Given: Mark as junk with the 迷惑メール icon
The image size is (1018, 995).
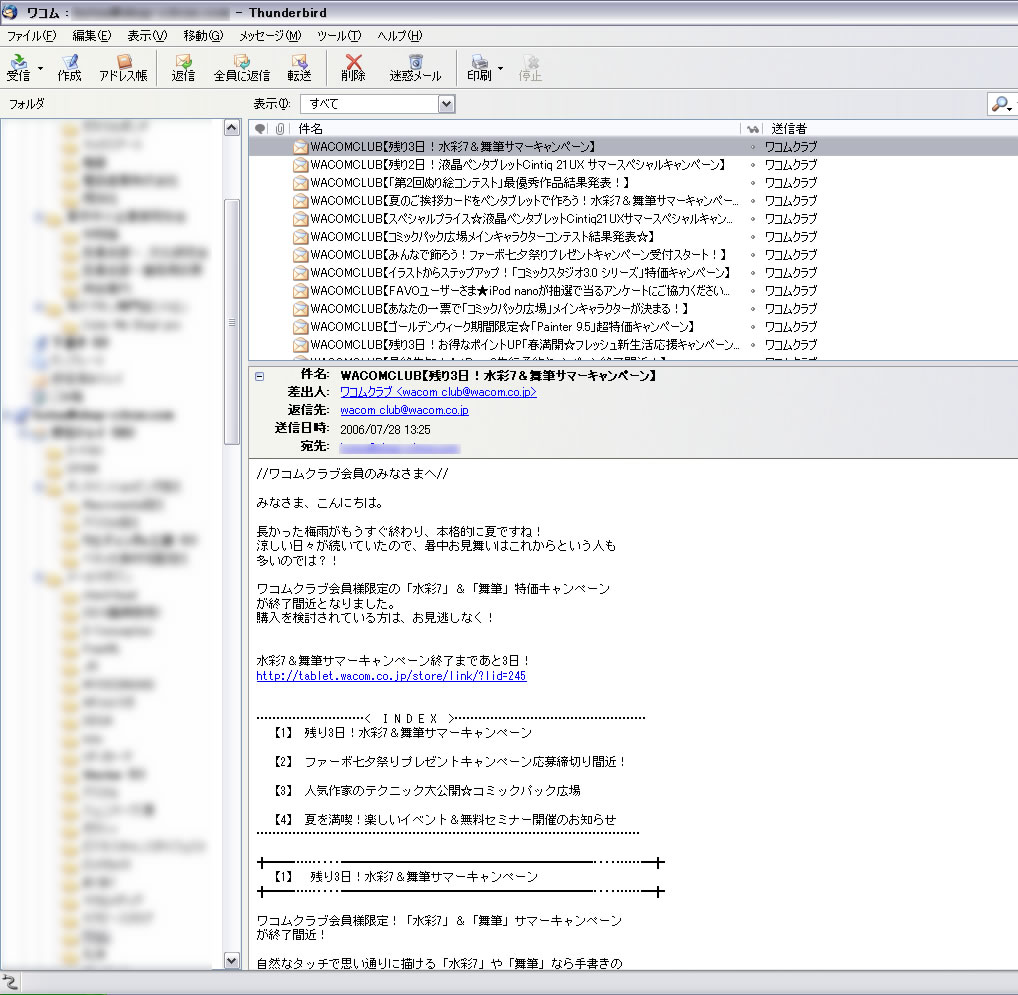Looking at the screenshot, I should coord(415,67).
